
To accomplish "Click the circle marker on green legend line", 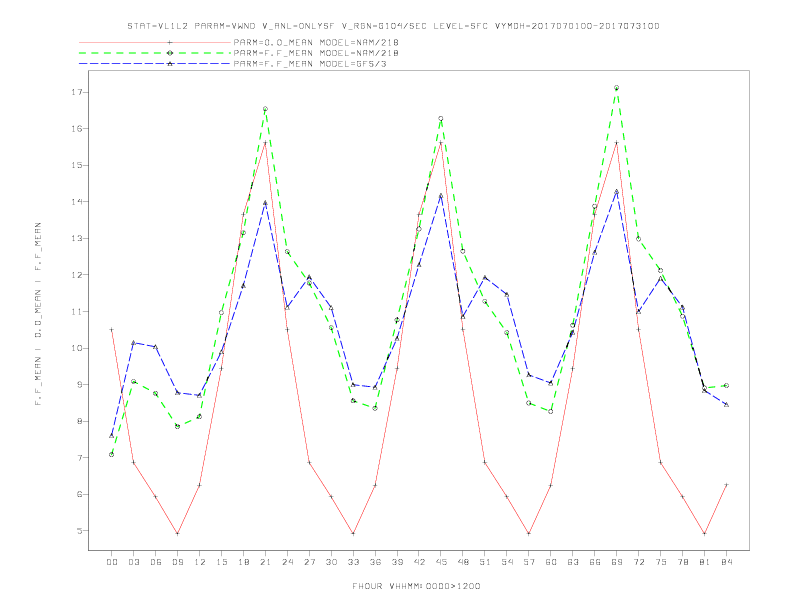I will click(x=170, y=53).
